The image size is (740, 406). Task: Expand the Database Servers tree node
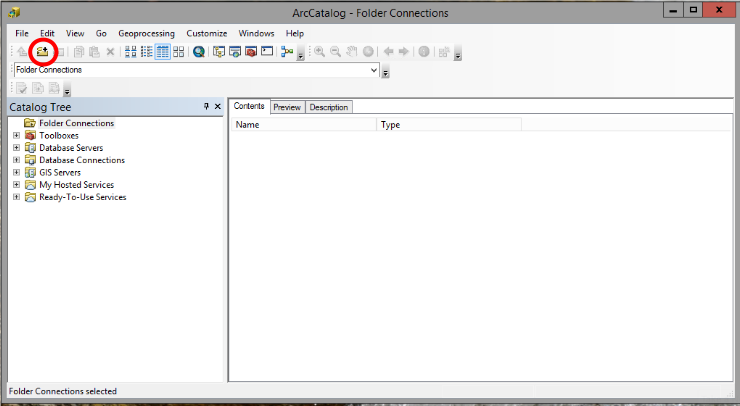tap(17, 148)
